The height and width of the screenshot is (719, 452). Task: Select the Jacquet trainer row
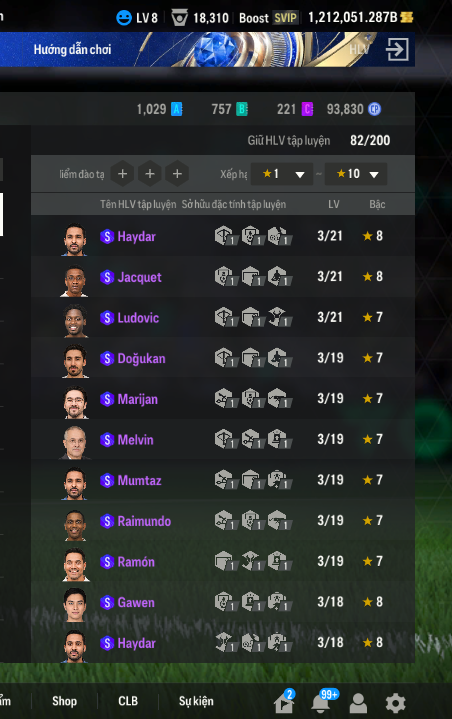(223, 277)
